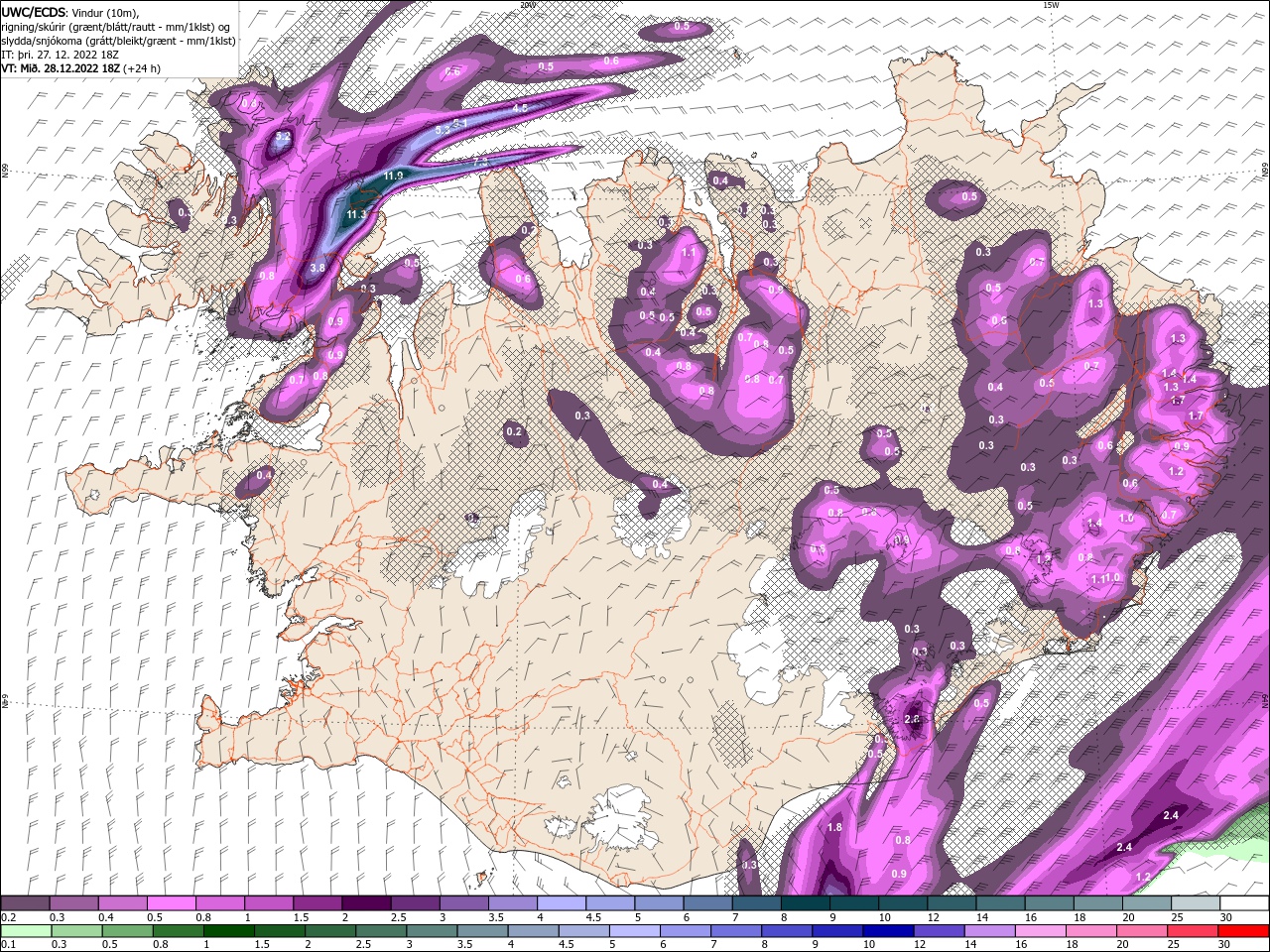Click the UWC/ECDS title text
This screenshot has width=1270, height=952.
coord(33,11)
